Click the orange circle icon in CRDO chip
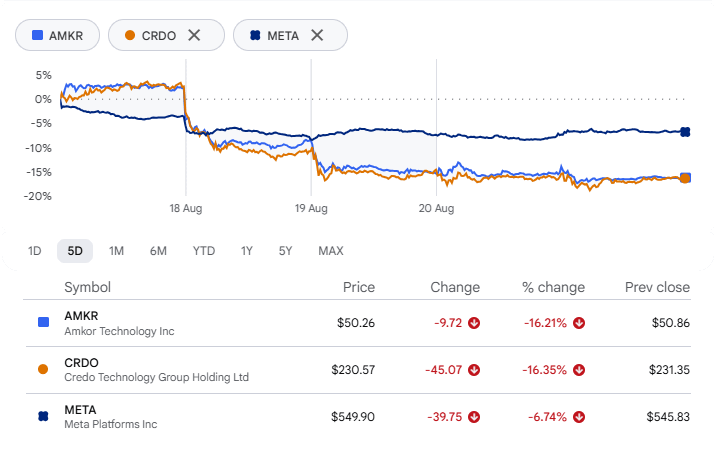The height and width of the screenshot is (451, 720). [x=130, y=35]
